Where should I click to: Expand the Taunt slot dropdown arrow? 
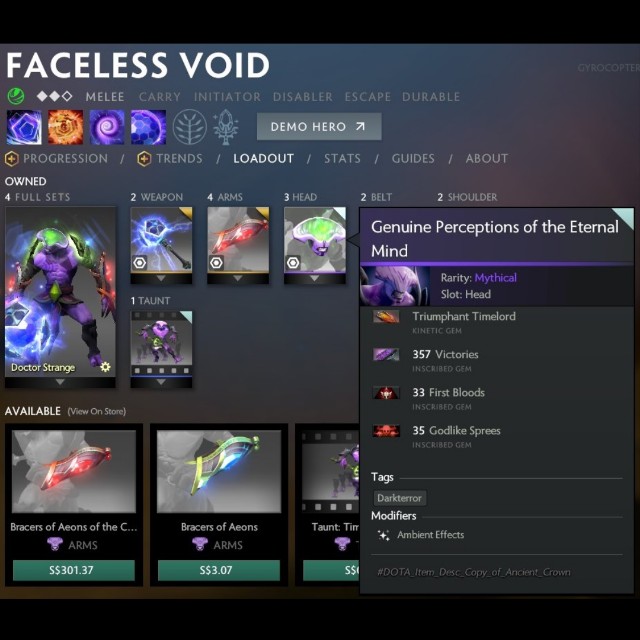pos(161,382)
